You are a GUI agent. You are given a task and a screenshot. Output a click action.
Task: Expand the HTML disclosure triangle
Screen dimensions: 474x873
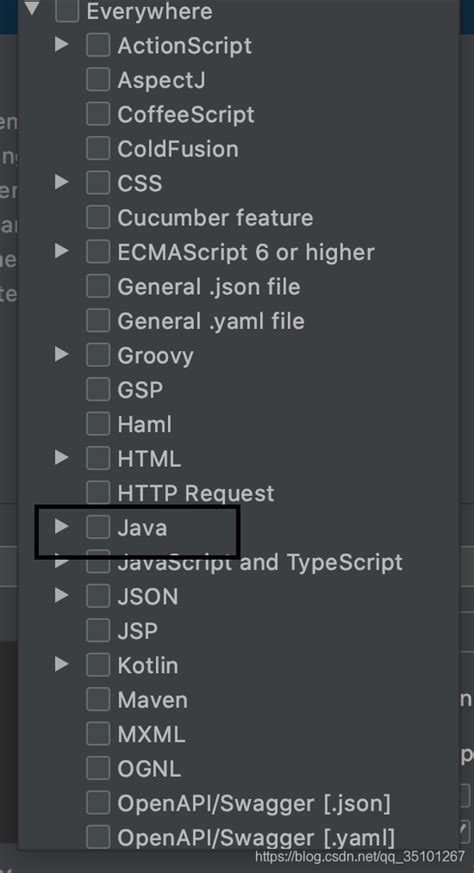pyautogui.click(x=62, y=458)
